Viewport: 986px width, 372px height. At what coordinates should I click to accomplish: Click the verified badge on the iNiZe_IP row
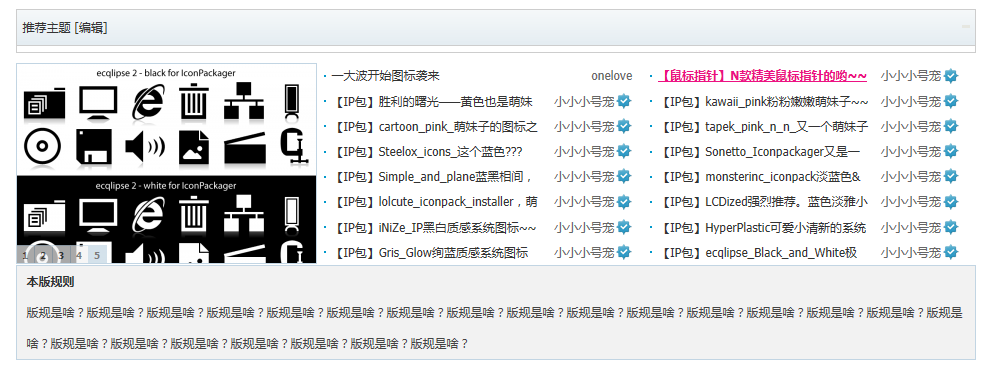click(624, 227)
